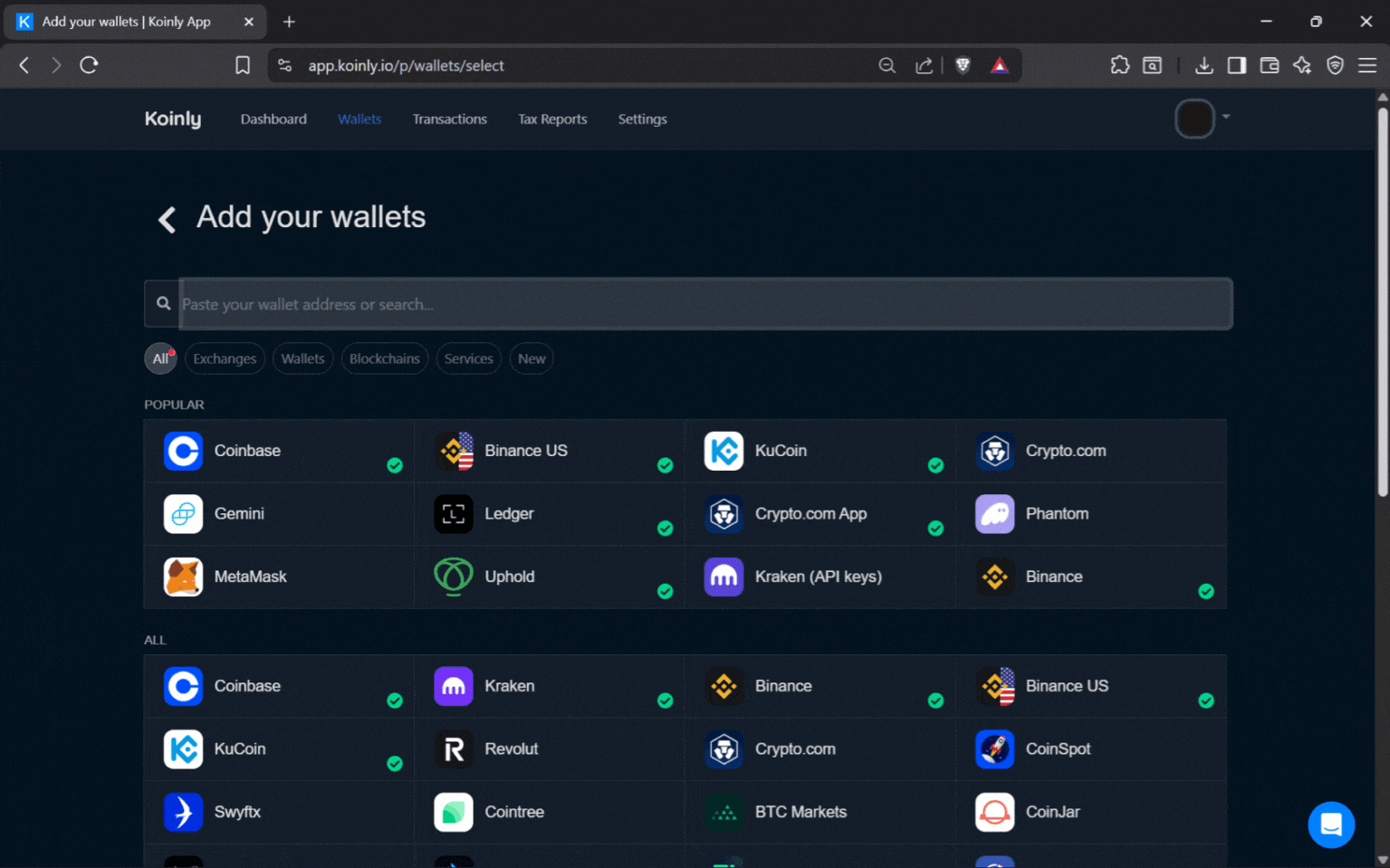Screen dimensions: 1390x868
Task: Click the Gemini exchange icon
Action: 183,513
